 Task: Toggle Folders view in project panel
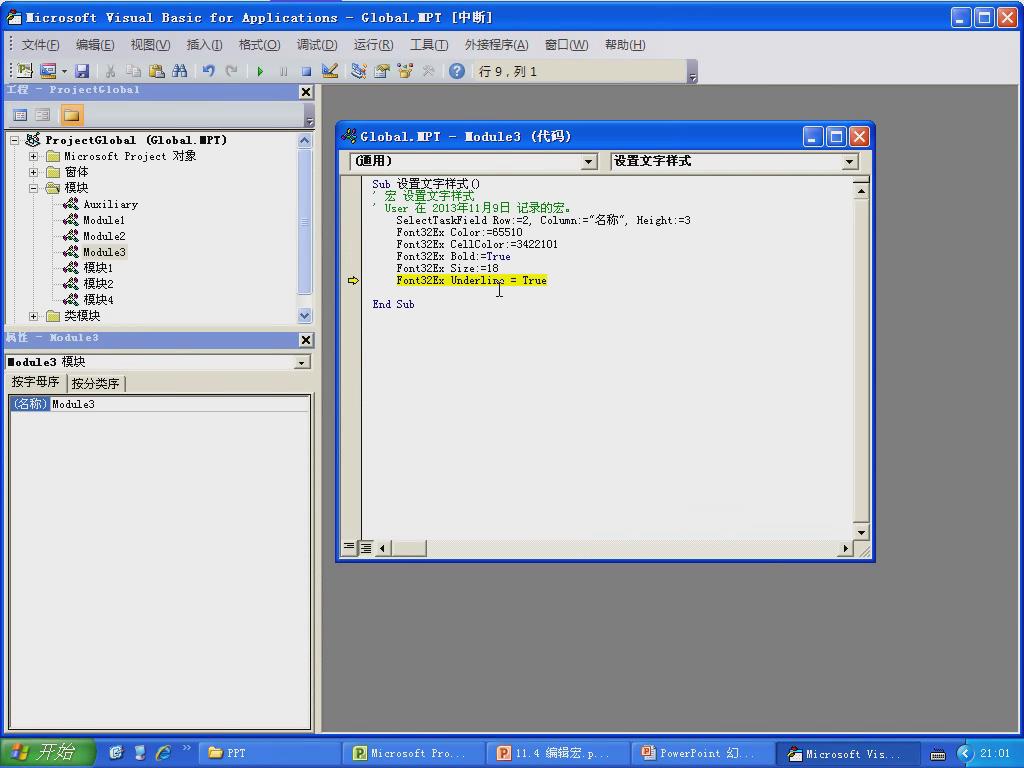[x=71, y=116]
